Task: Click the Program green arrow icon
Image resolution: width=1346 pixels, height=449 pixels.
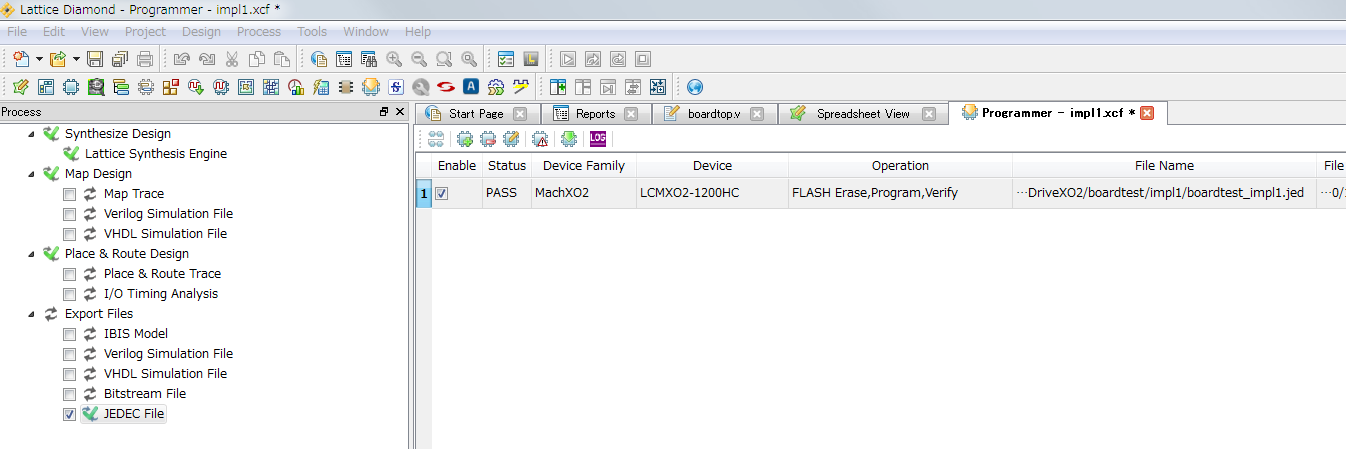Action: click(x=569, y=139)
